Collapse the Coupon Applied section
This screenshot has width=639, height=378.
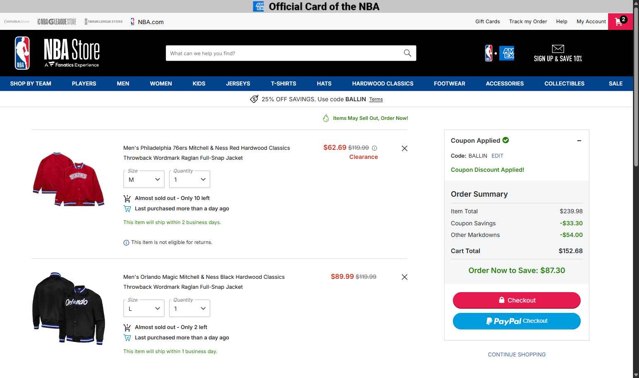[x=579, y=141]
